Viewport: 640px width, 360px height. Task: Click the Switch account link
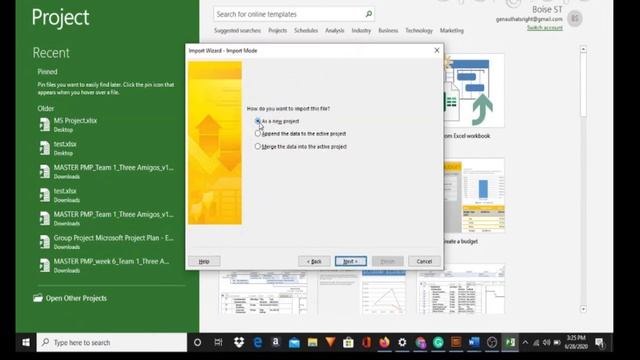545,28
